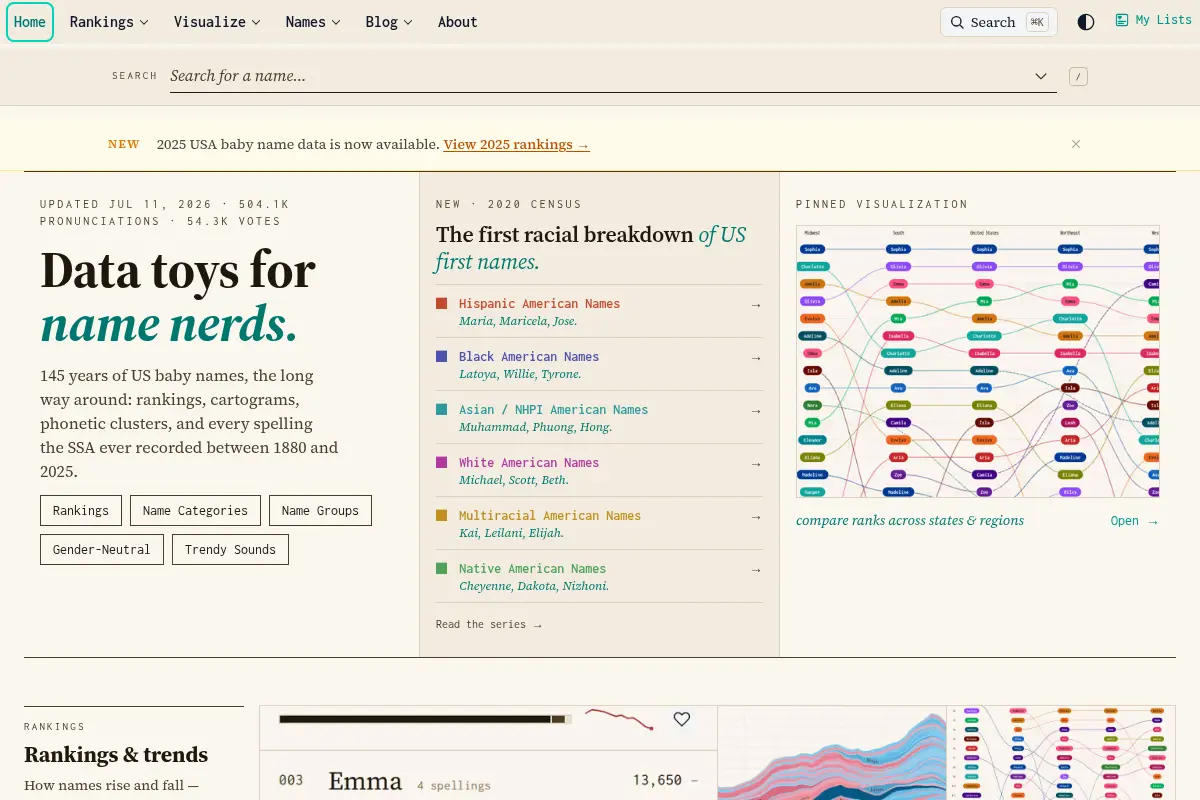Open the About page

pyautogui.click(x=457, y=22)
